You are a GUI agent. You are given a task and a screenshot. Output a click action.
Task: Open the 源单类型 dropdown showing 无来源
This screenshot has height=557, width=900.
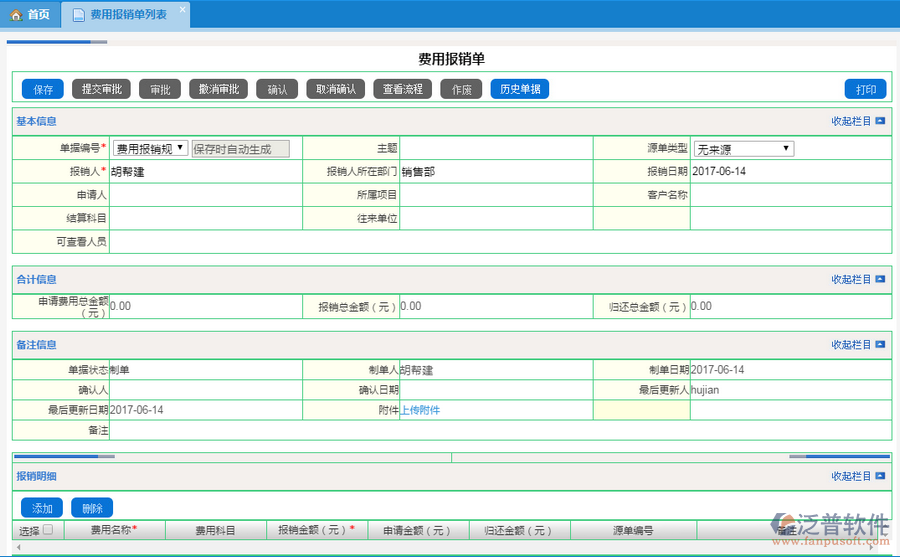743,149
